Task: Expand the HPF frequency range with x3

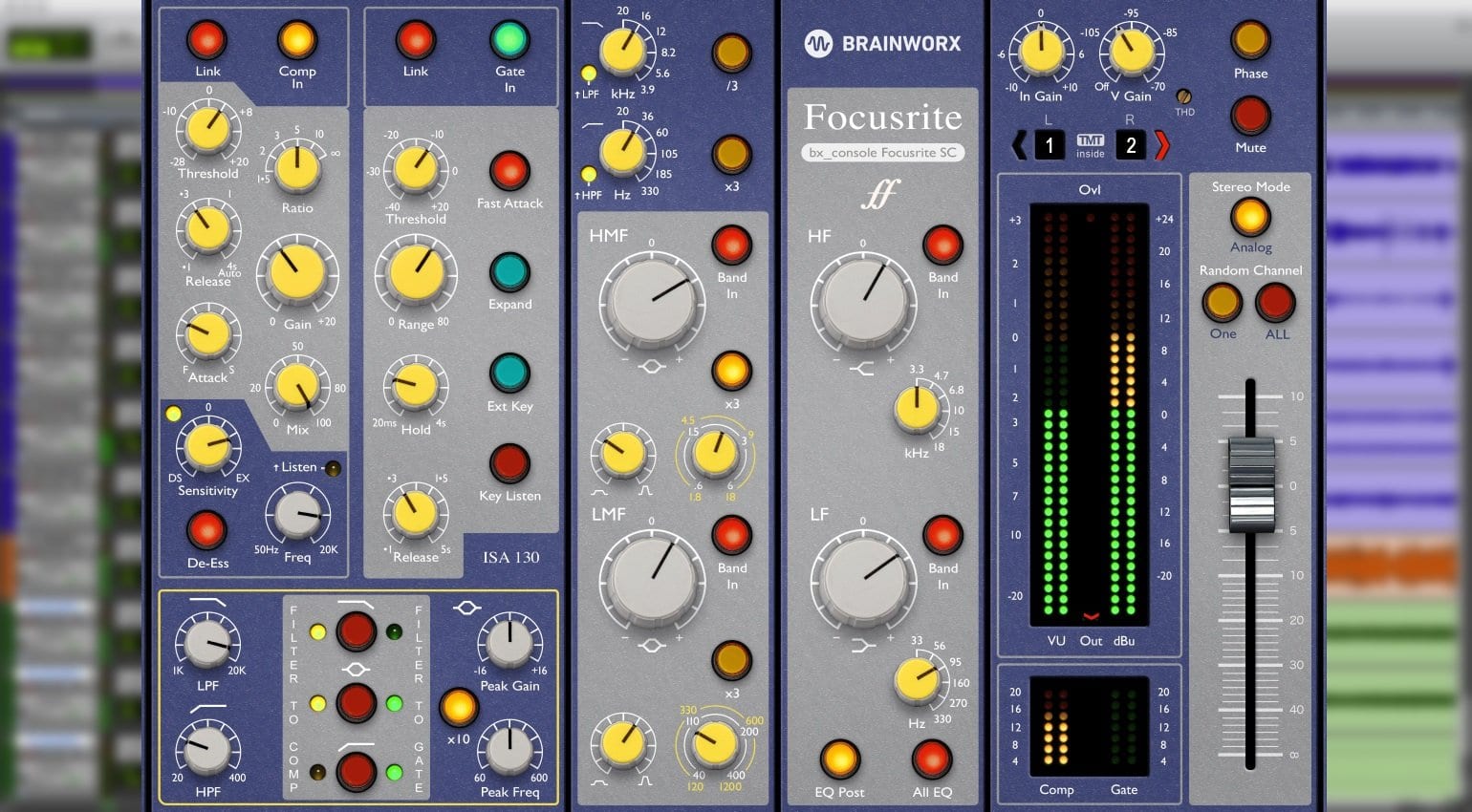Action: pos(731,155)
